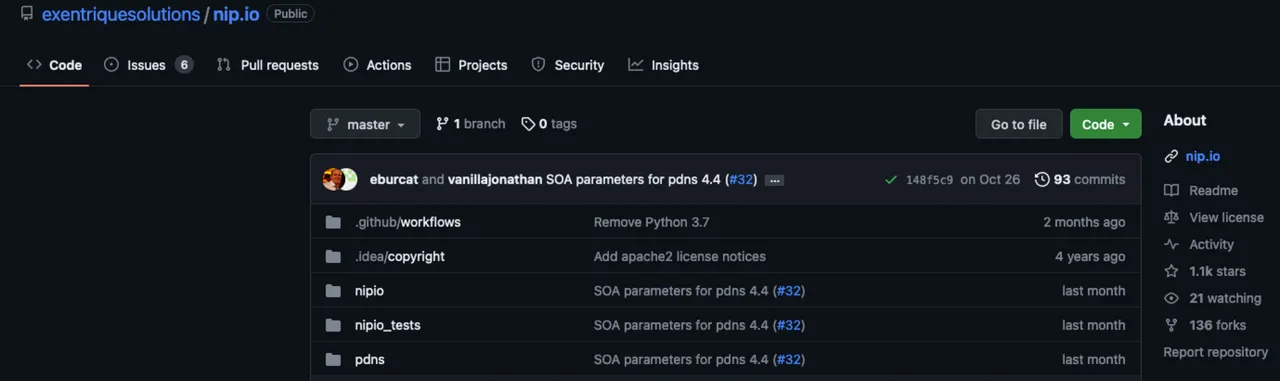Open the green Code dropdown button
1280x381 pixels.
coord(1105,124)
